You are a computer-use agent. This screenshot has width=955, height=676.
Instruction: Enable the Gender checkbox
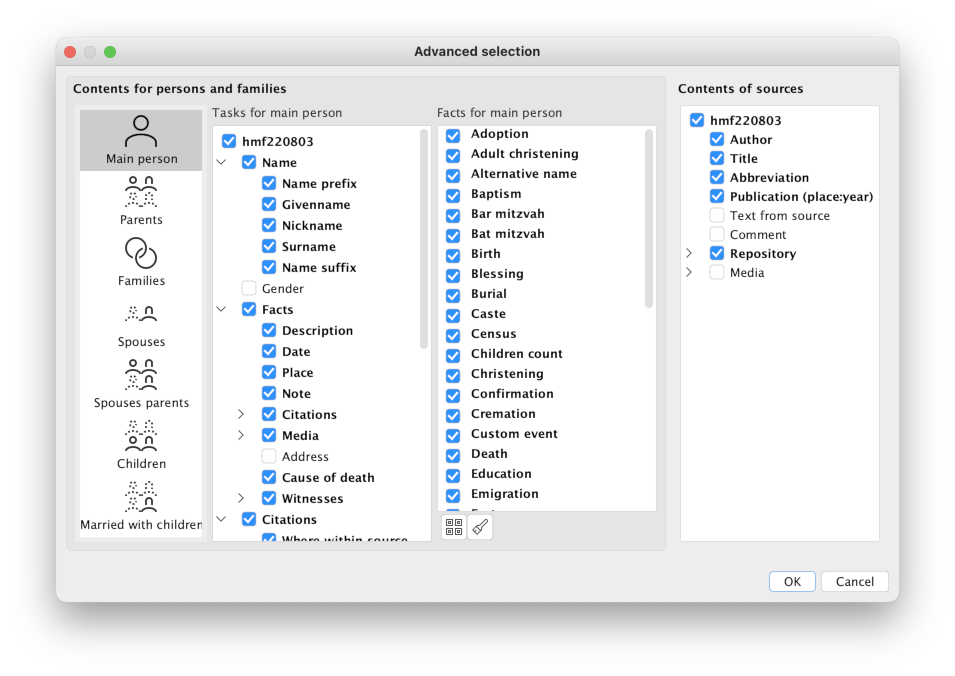pos(249,289)
